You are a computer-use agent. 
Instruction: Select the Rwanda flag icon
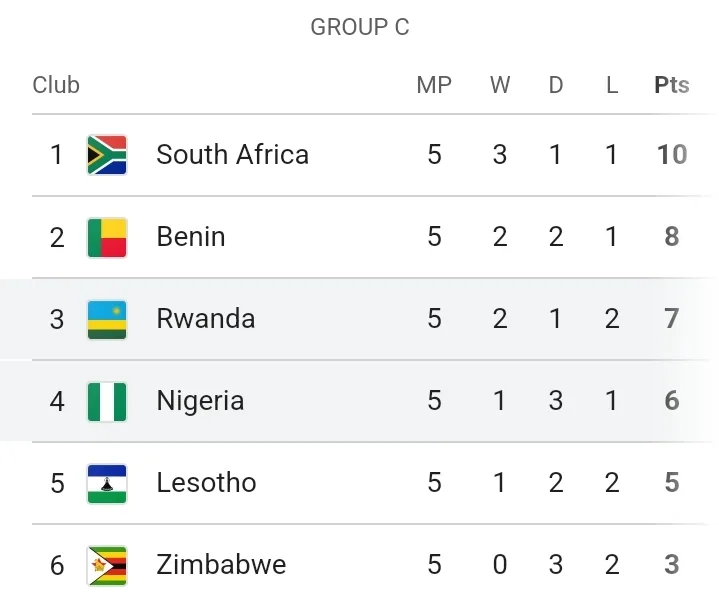(107, 319)
